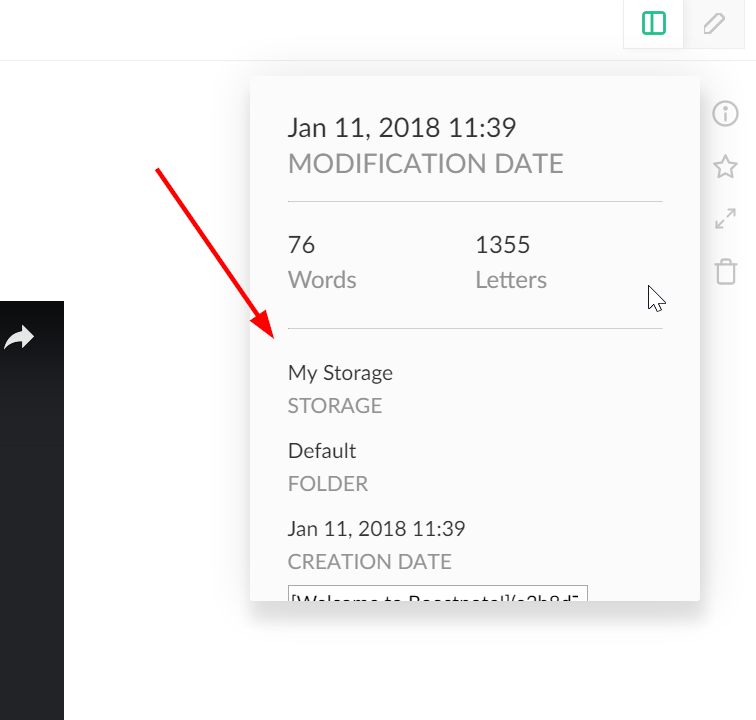Move note to trash

point(726,272)
